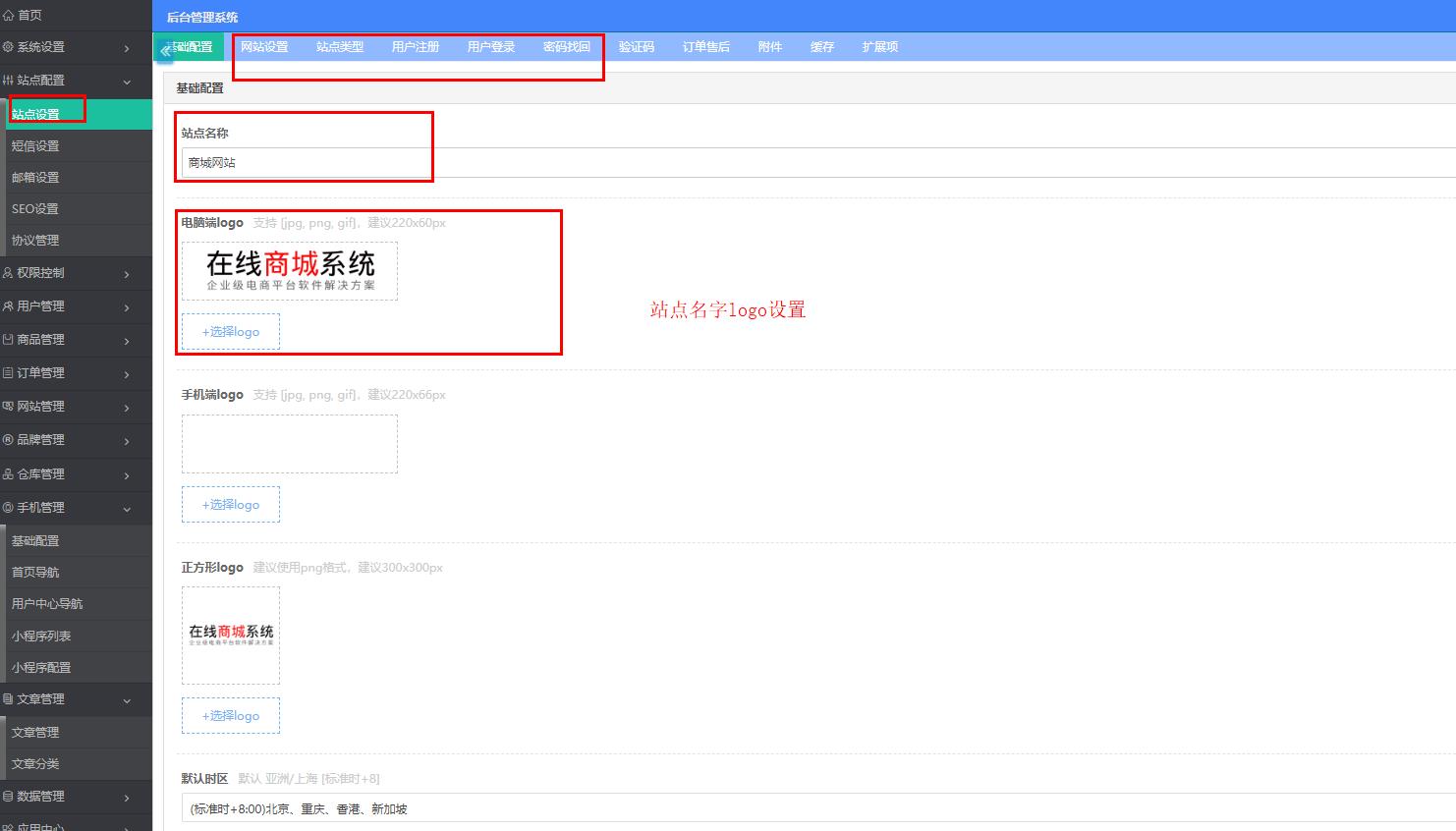Viewport: 1456px width, 831px height.
Task: Choose logo under 手机端logo
Action: (x=231, y=505)
